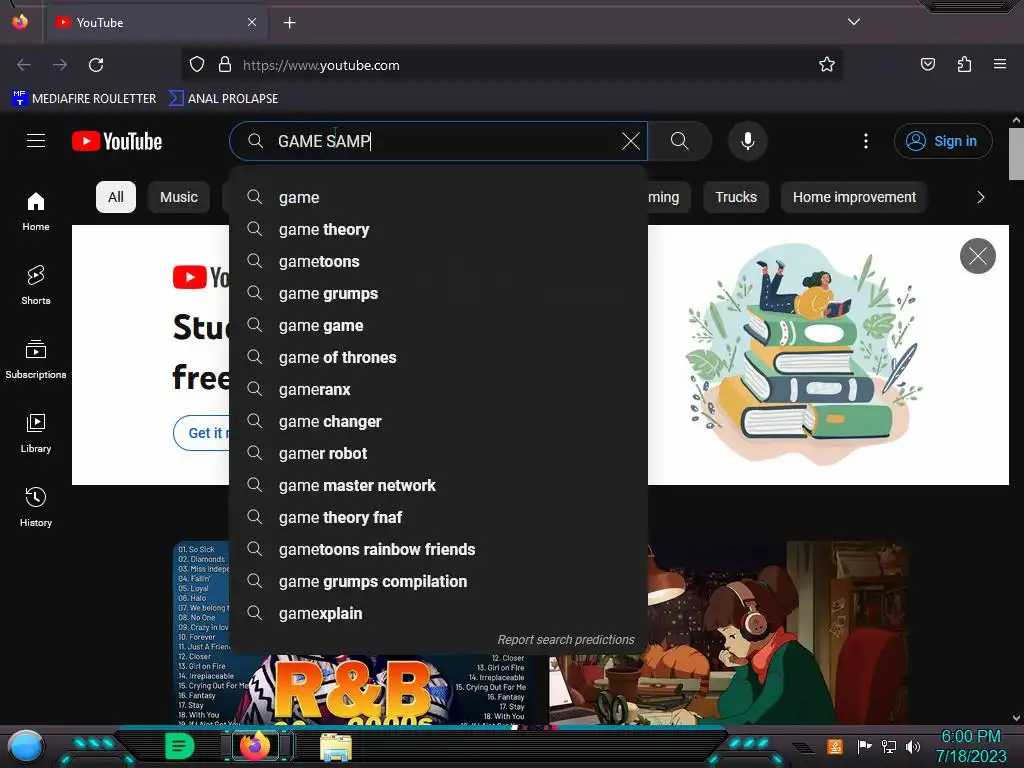Open Firefox extensions panel
This screenshot has width=1024, height=768.
click(964, 64)
